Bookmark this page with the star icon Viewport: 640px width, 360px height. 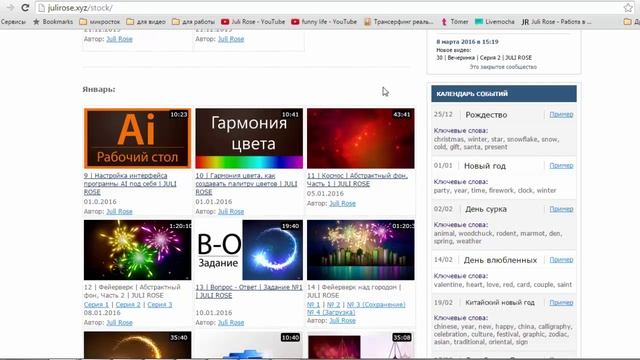point(628,7)
